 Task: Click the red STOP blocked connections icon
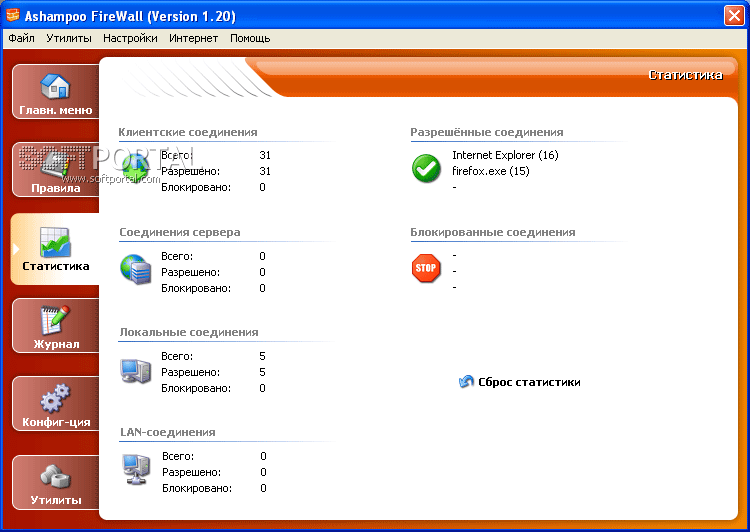coord(426,268)
